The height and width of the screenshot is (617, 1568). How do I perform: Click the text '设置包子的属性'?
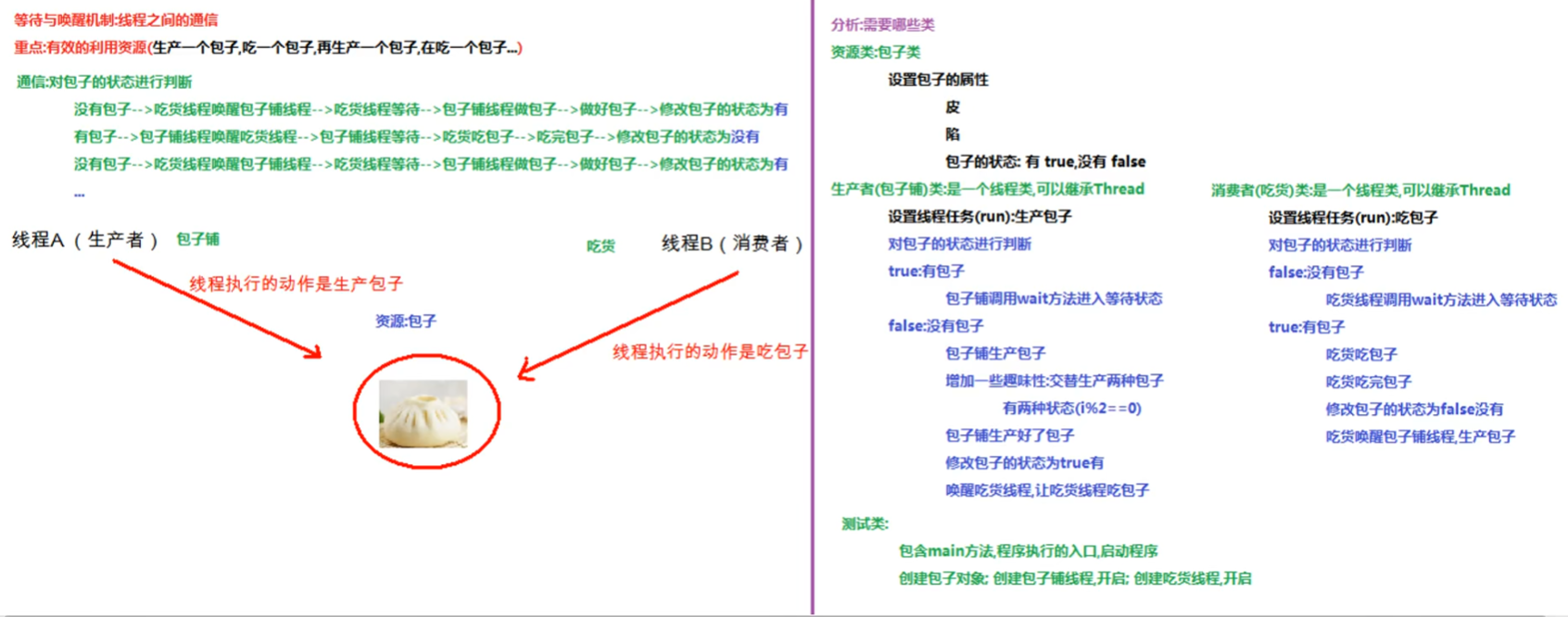tap(938, 80)
